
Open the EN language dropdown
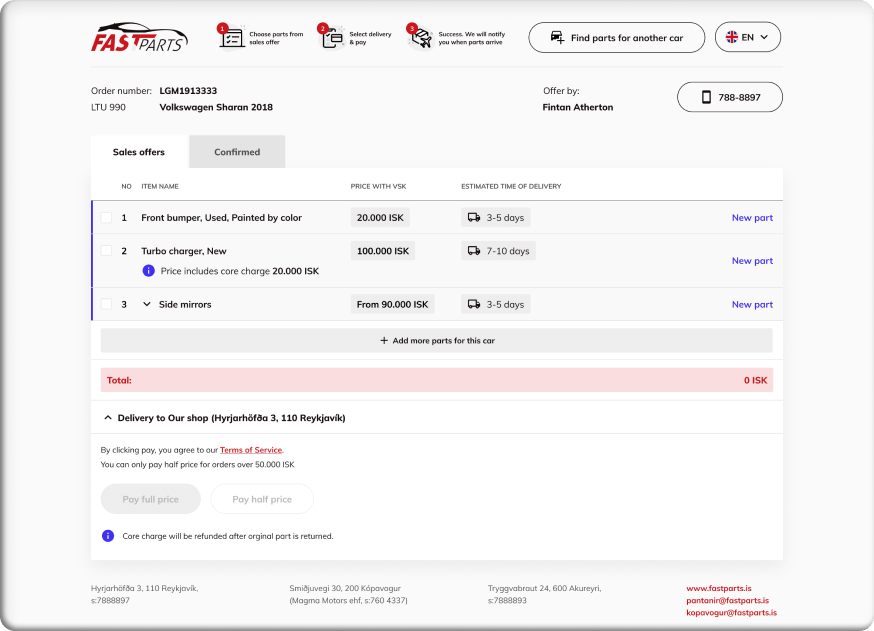(x=747, y=37)
